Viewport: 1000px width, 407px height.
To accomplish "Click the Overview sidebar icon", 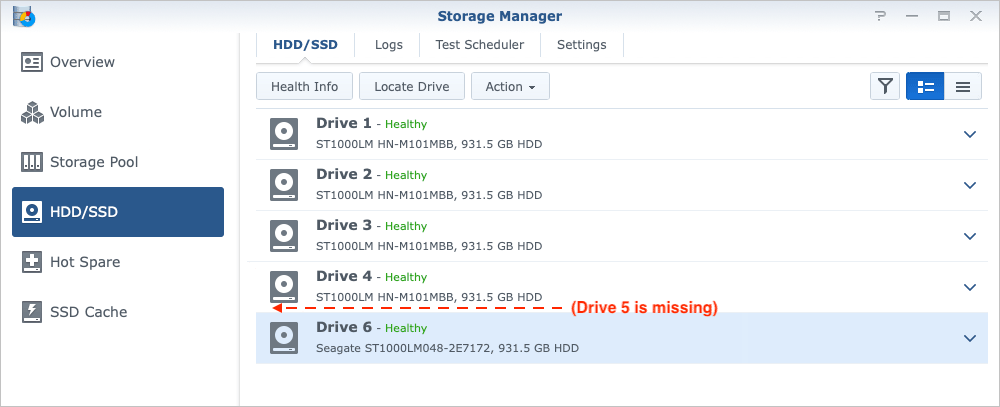I will (x=32, y=62).
